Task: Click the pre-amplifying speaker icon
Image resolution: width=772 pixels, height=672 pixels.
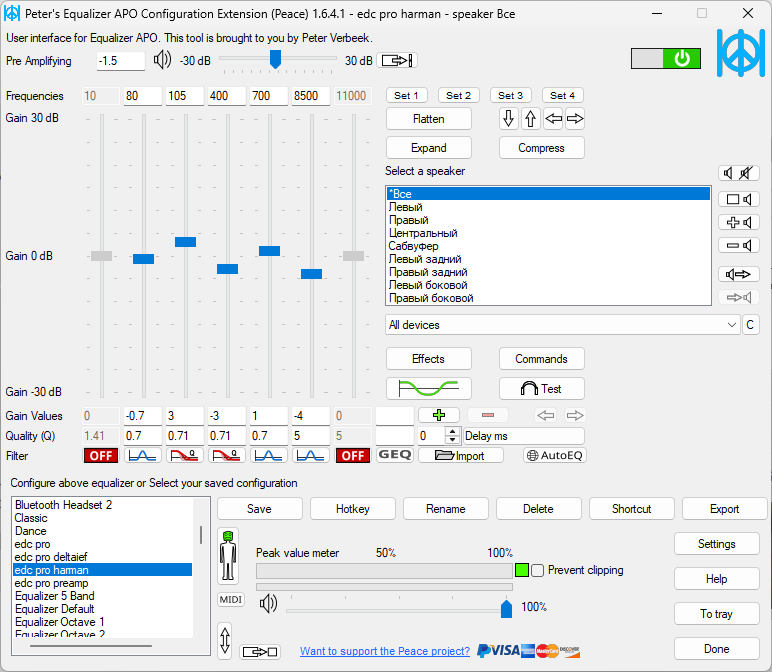Action: click(x=162, y=61)
